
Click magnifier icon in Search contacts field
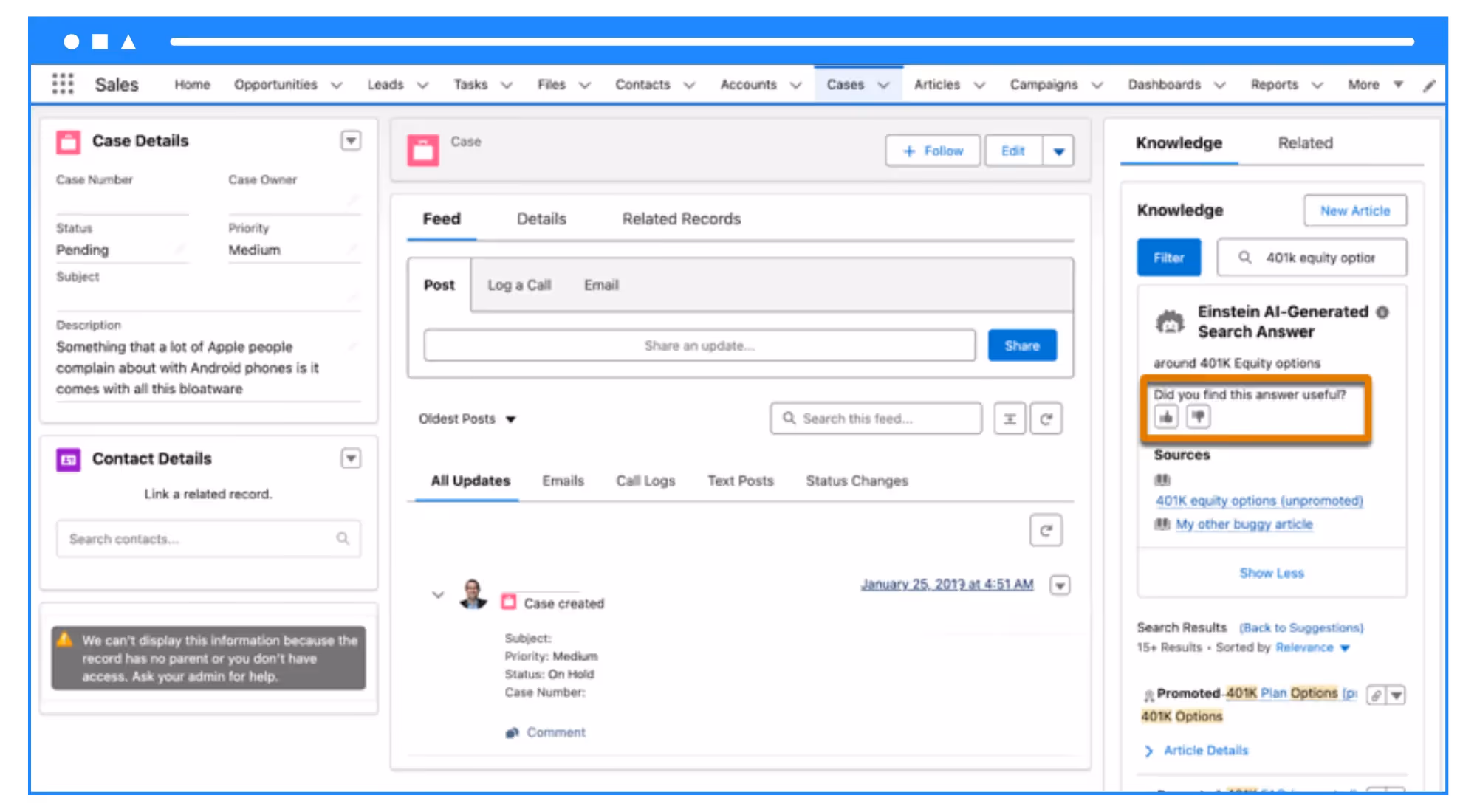pyautogui.click(x=343, y=538)
